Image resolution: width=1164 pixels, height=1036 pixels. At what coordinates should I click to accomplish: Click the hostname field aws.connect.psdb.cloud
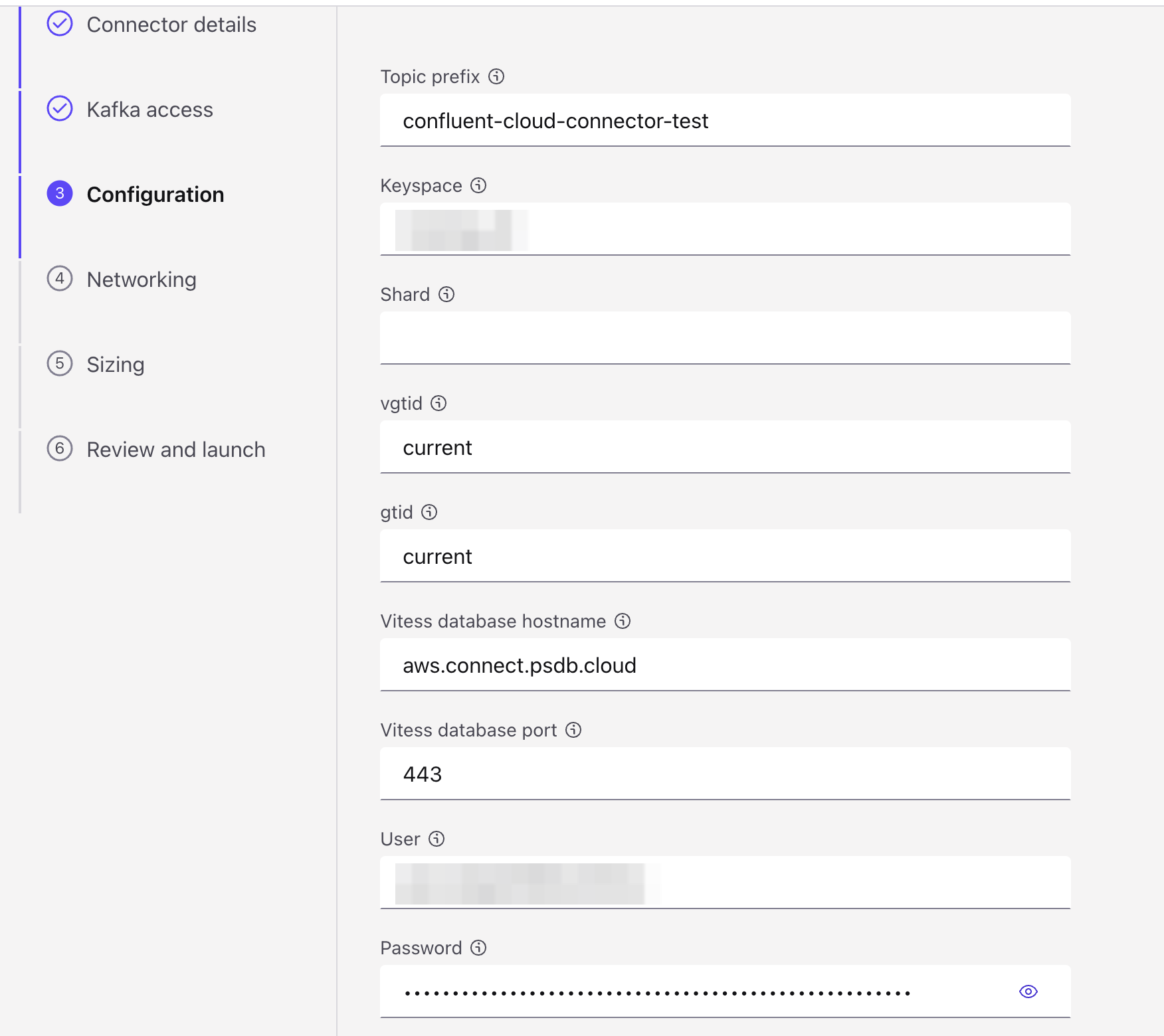click(x=725, y=665)
